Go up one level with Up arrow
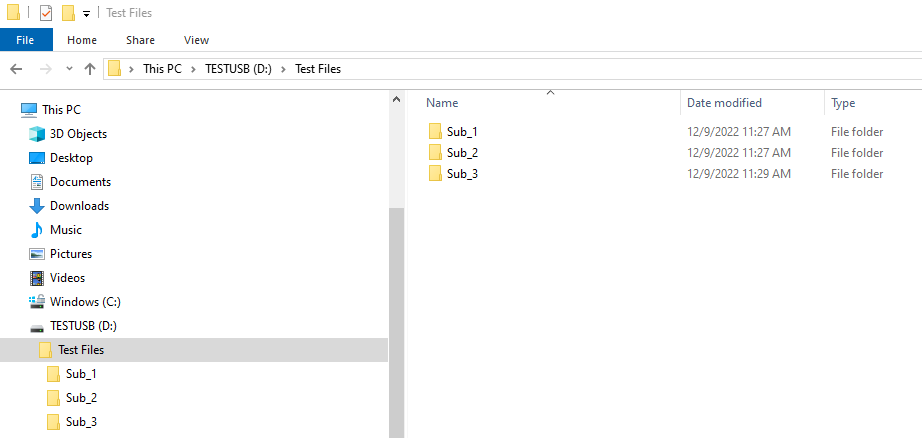This screenshot has width=922, height=438. pos(90,69)
